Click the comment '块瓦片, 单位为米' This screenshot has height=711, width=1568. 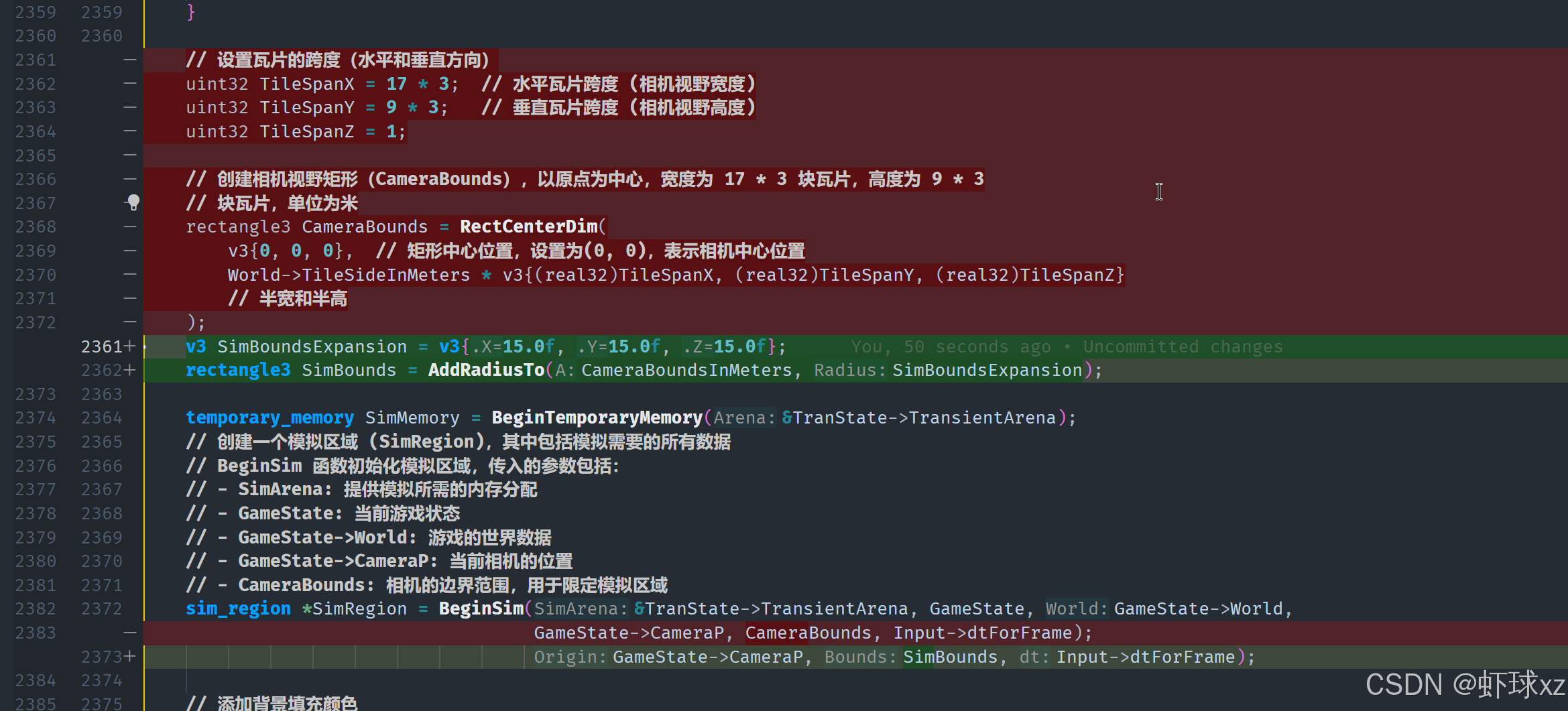coord(272,203)
